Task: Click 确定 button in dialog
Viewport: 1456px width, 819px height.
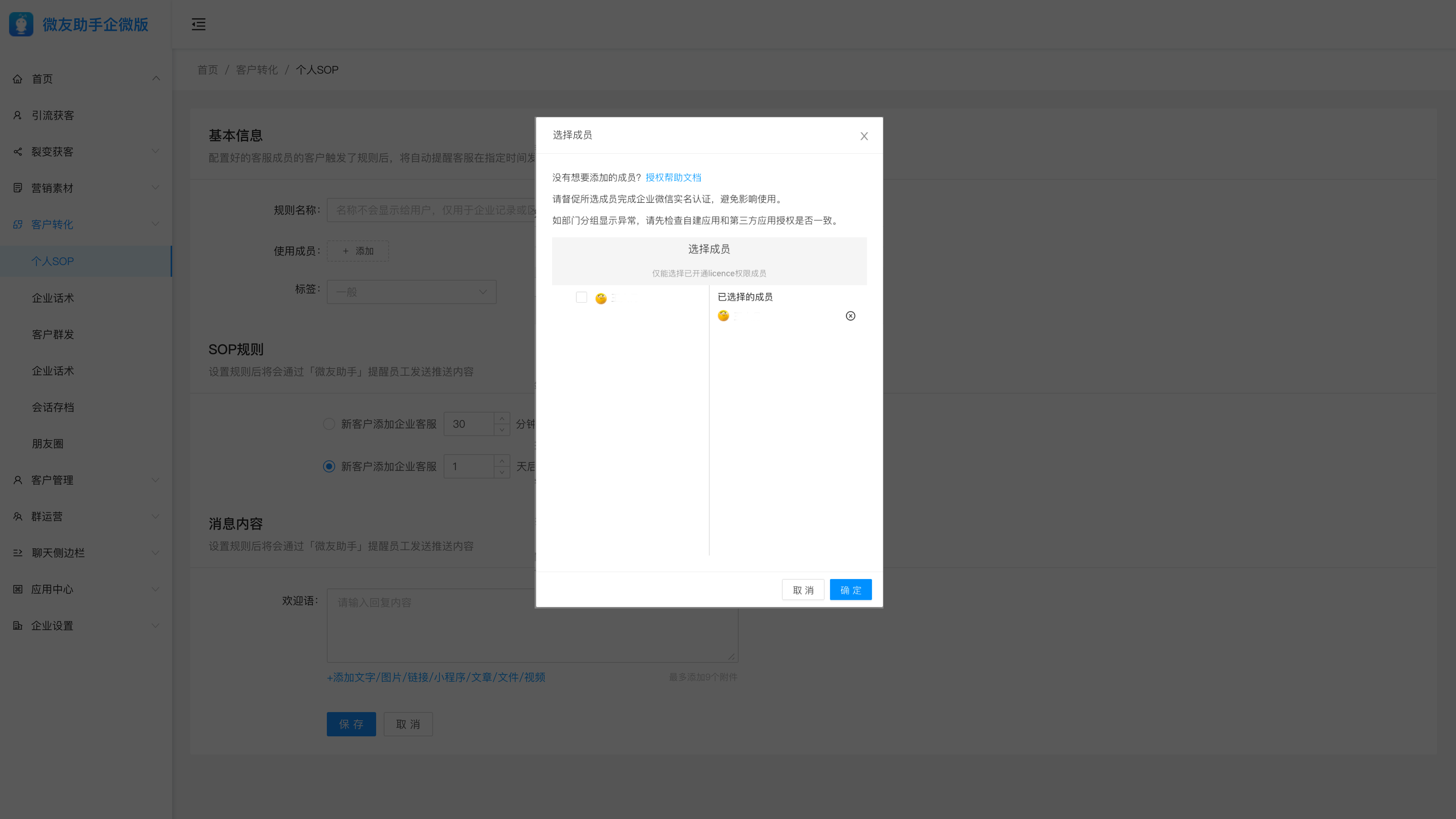Action: tap(850, 590)
